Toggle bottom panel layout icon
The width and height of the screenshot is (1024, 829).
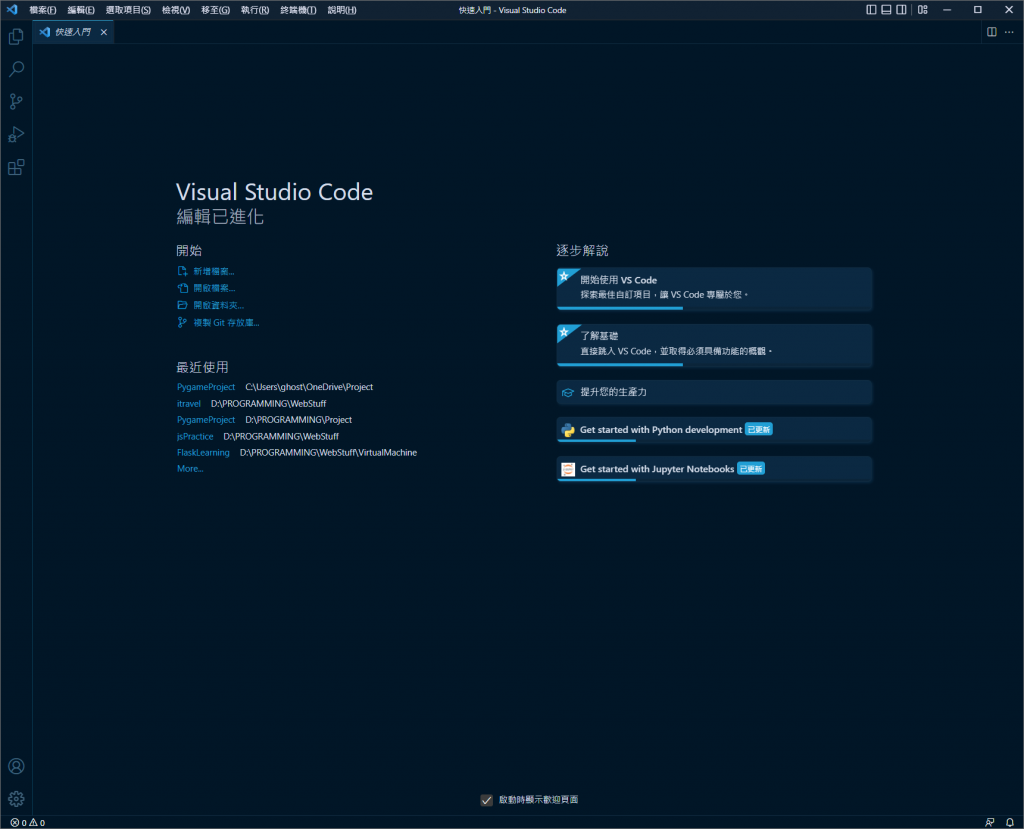point(886,10)
